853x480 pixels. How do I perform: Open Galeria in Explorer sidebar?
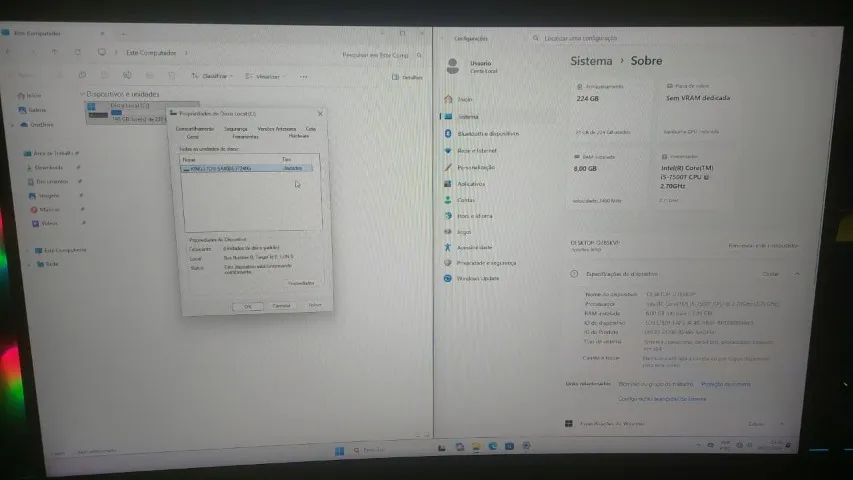click(32, 110)
